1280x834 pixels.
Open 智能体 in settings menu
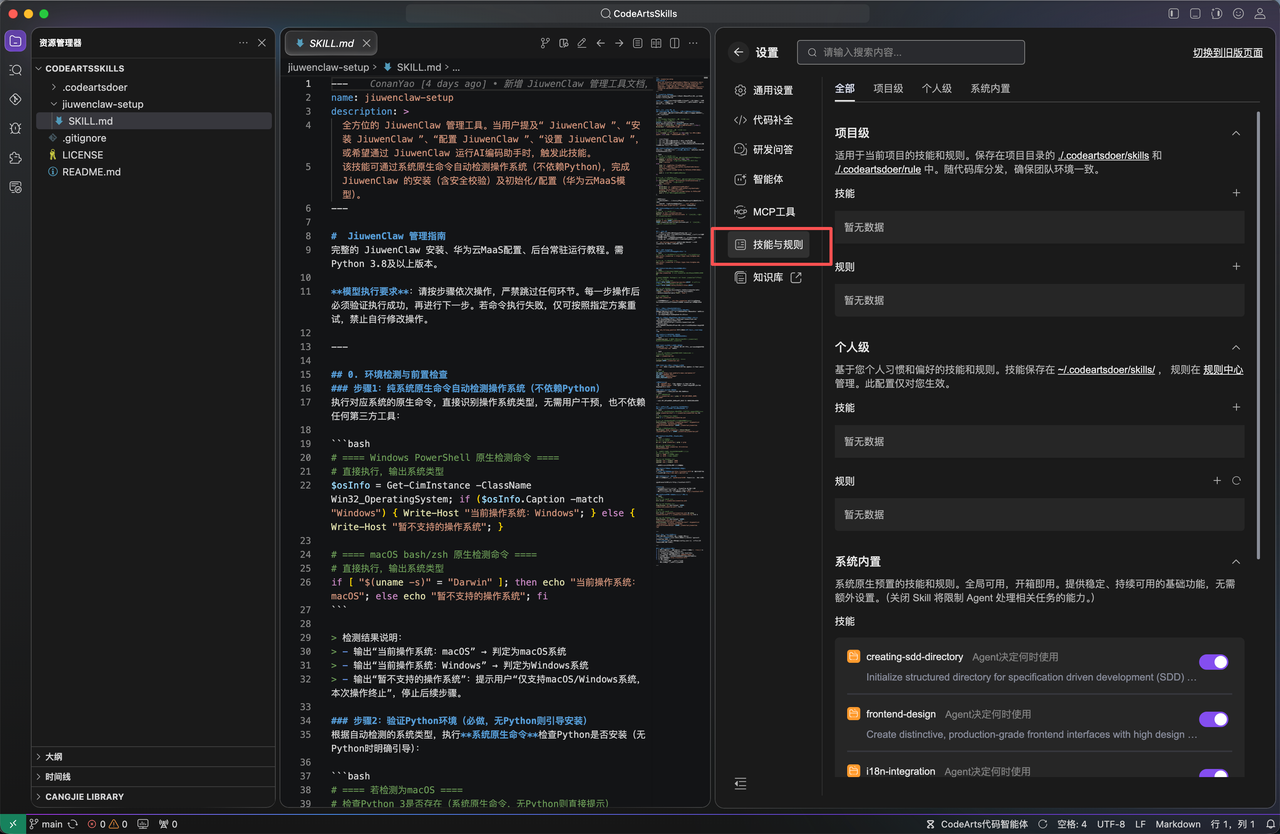[758, 180]
